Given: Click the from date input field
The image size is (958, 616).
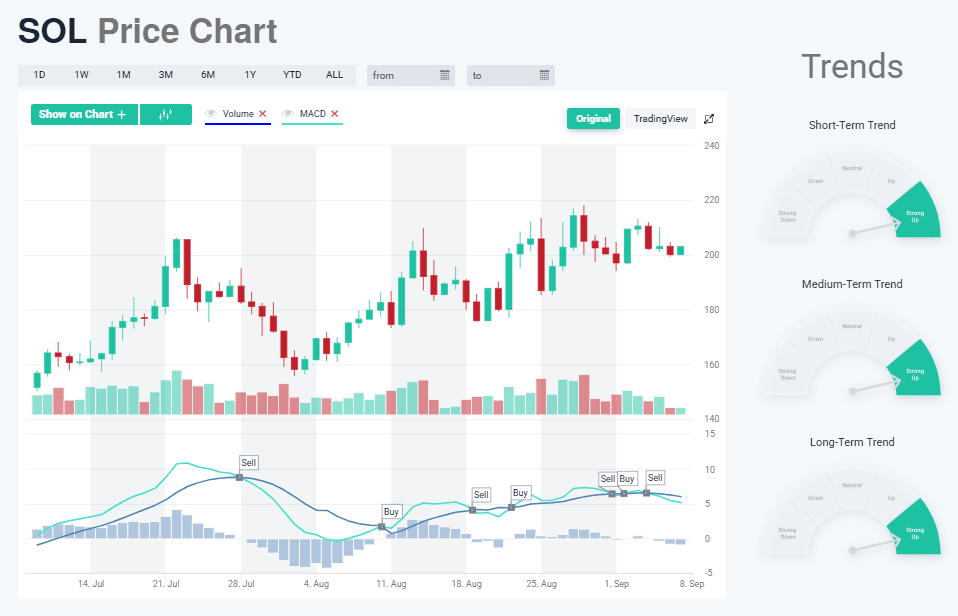Looking at the screenshot, I should coord(402,75).
